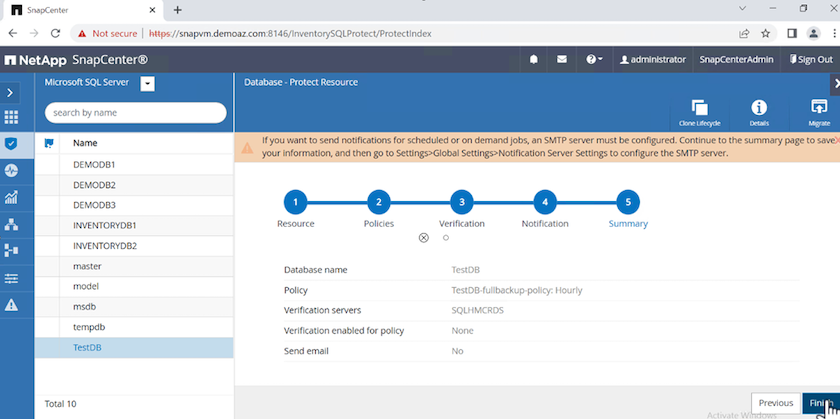The height and width of the screenshot is (419, 840).
Task: Click the Previous button
Action: [x=775, y=403]
